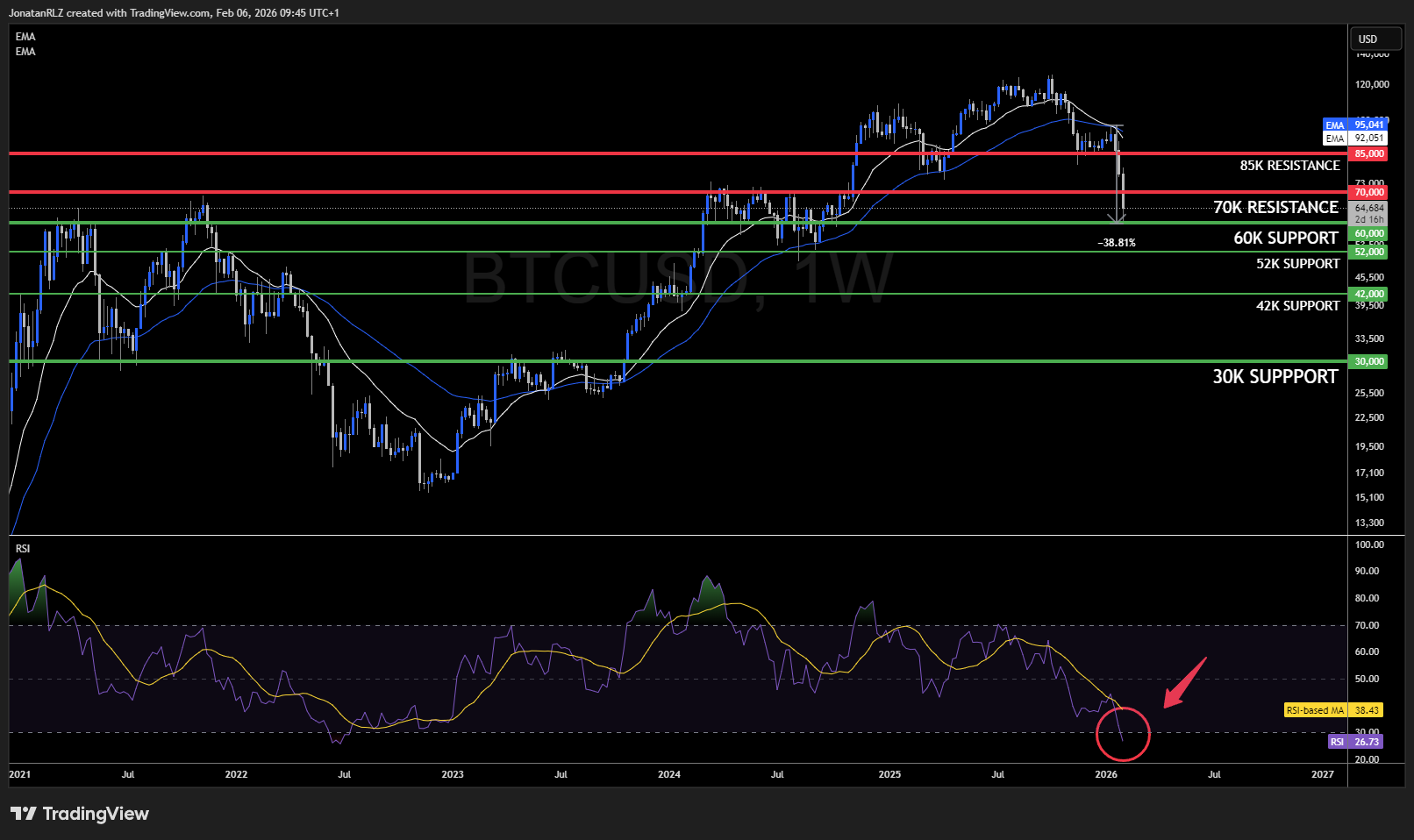Click the red 70,000 resistance price label

pos(1368,192)
